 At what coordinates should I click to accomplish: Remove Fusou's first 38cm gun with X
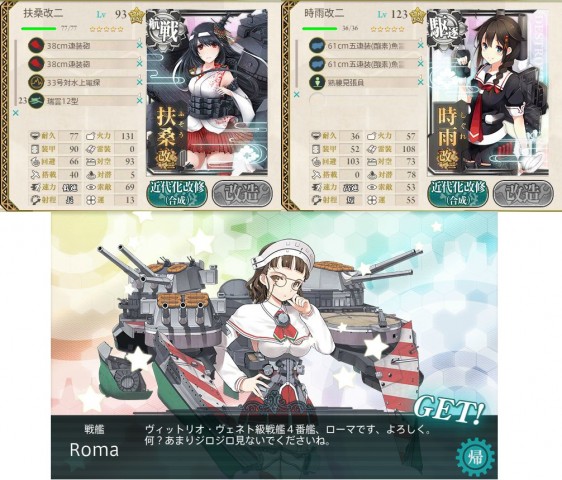(x=139, y=46)
